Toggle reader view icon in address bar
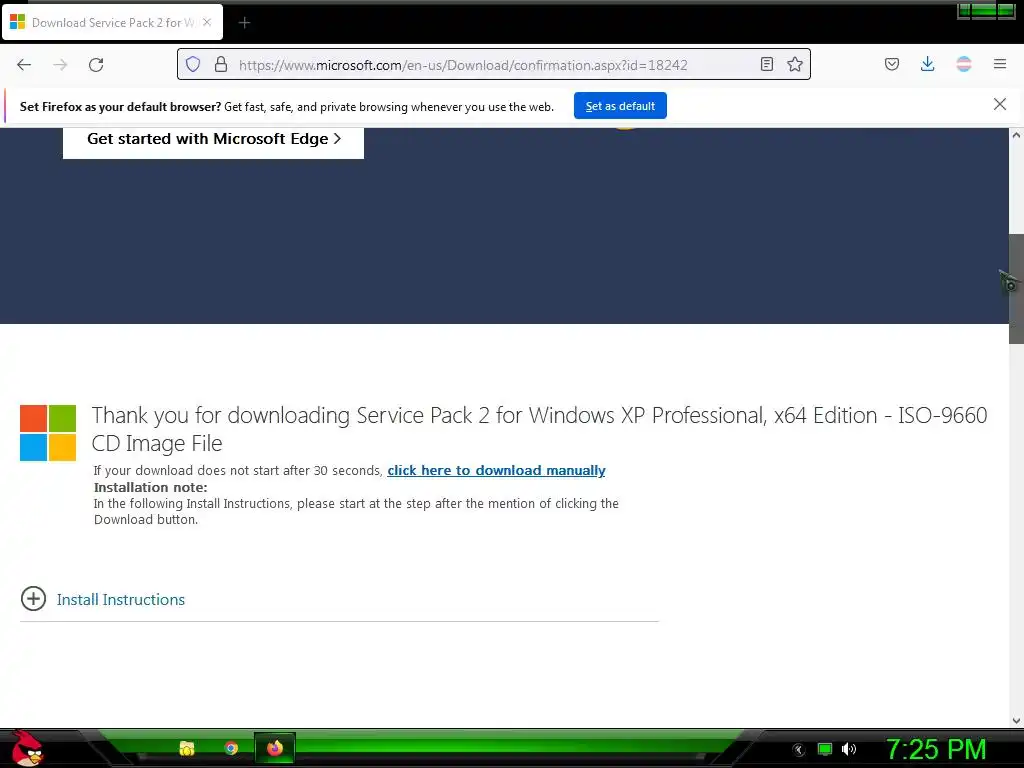The image size is (1024, 768). (x=767, y=64)
